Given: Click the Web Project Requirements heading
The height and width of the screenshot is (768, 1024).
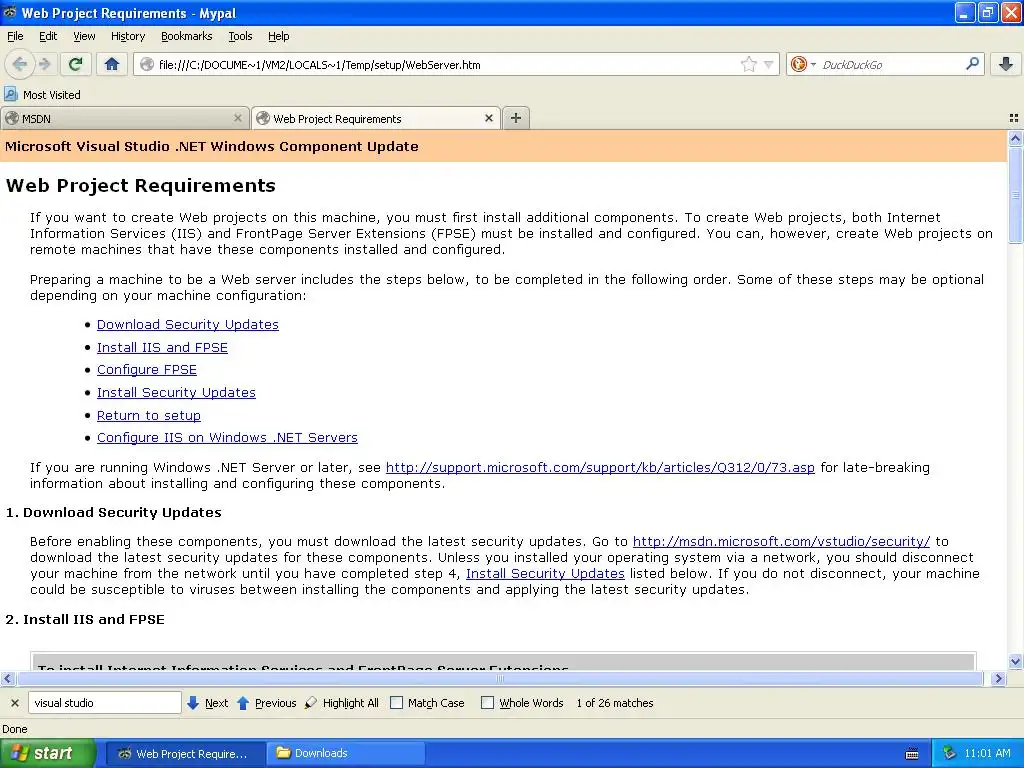Looking at the screenshot, I should [140, 185].
